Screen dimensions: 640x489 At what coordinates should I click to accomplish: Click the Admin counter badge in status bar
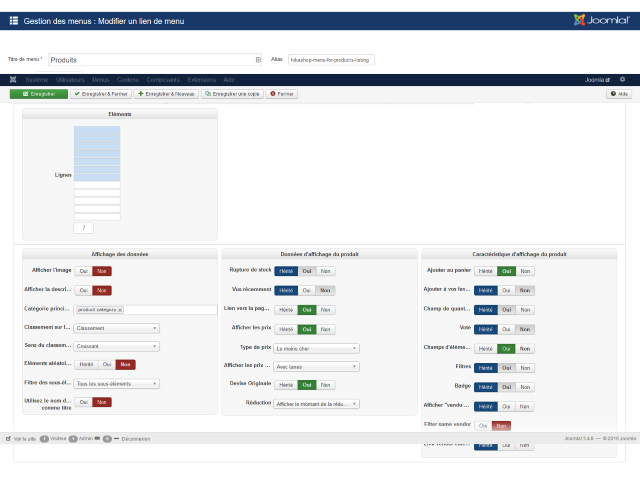(73, 439)
